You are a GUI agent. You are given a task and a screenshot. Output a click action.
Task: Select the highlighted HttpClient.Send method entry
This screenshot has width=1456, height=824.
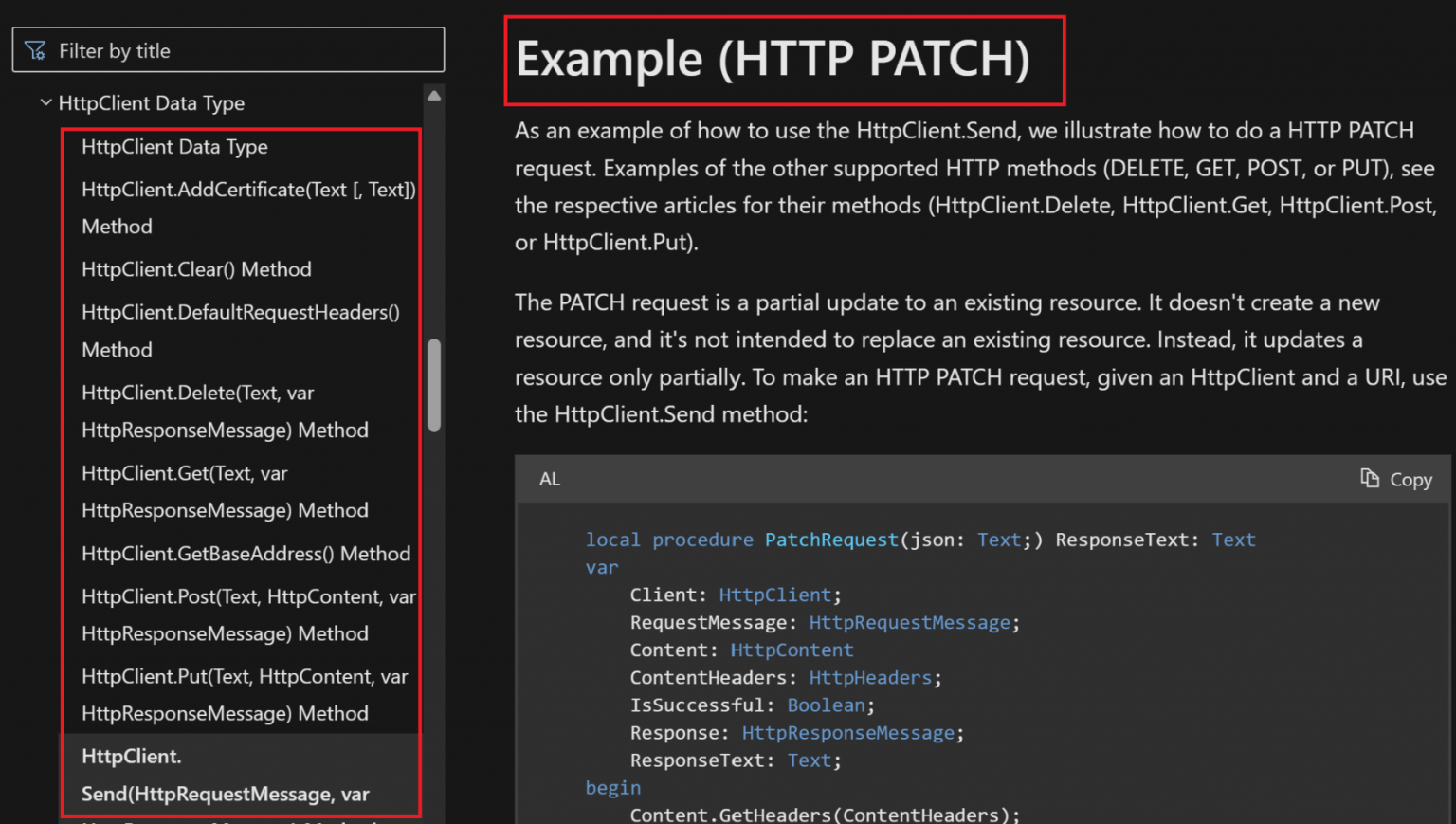click(x=226, y=775)
